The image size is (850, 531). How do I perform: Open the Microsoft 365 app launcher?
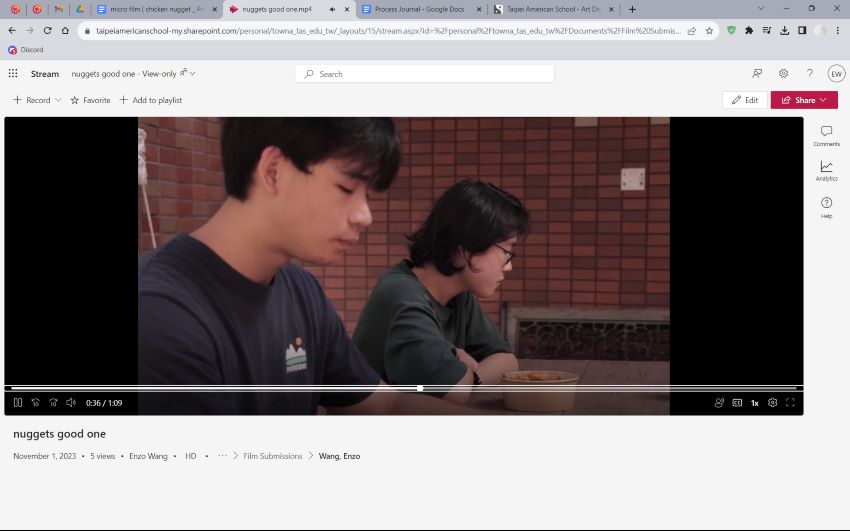point(13,73)
